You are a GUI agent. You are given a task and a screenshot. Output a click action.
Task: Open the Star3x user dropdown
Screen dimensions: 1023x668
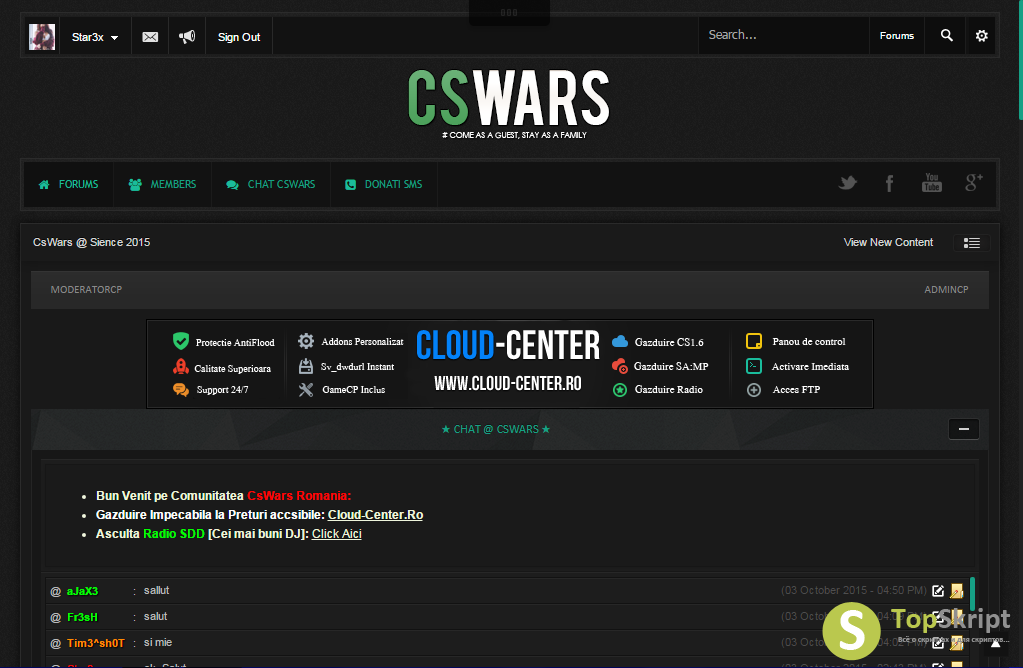pyautogui.click(x=95, y=37)
